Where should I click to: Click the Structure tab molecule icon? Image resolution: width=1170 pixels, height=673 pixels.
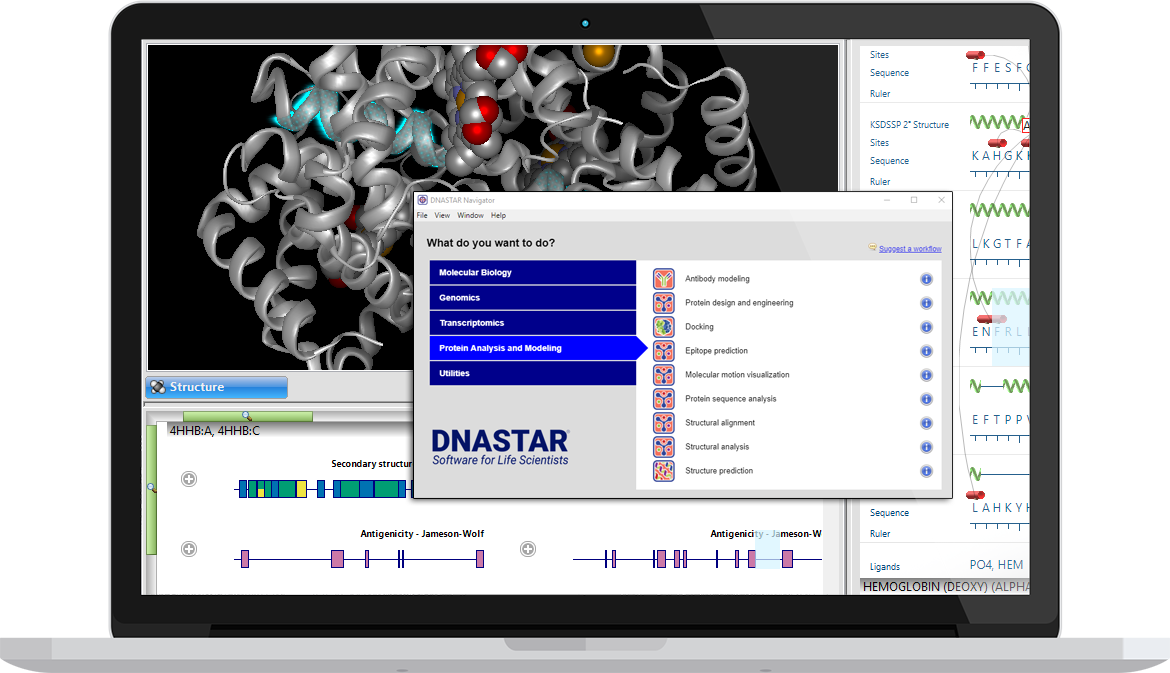pos(157,387)
